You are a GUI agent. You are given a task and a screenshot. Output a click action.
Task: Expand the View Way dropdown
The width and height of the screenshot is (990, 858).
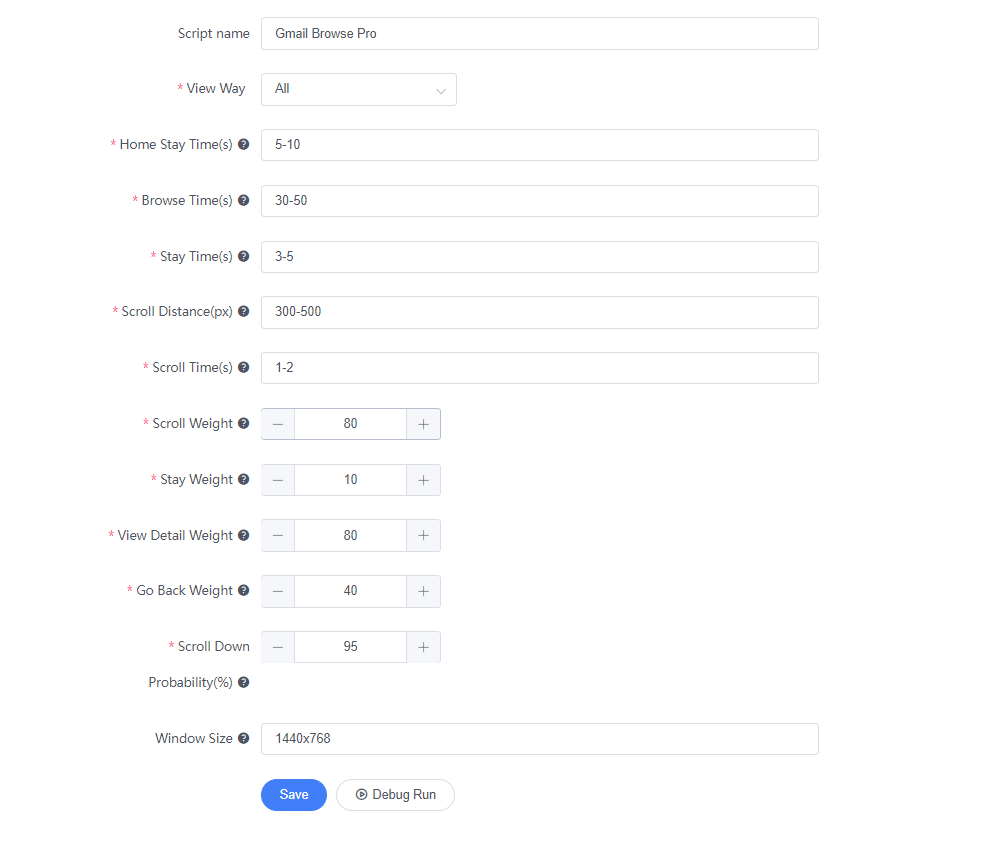359,90
